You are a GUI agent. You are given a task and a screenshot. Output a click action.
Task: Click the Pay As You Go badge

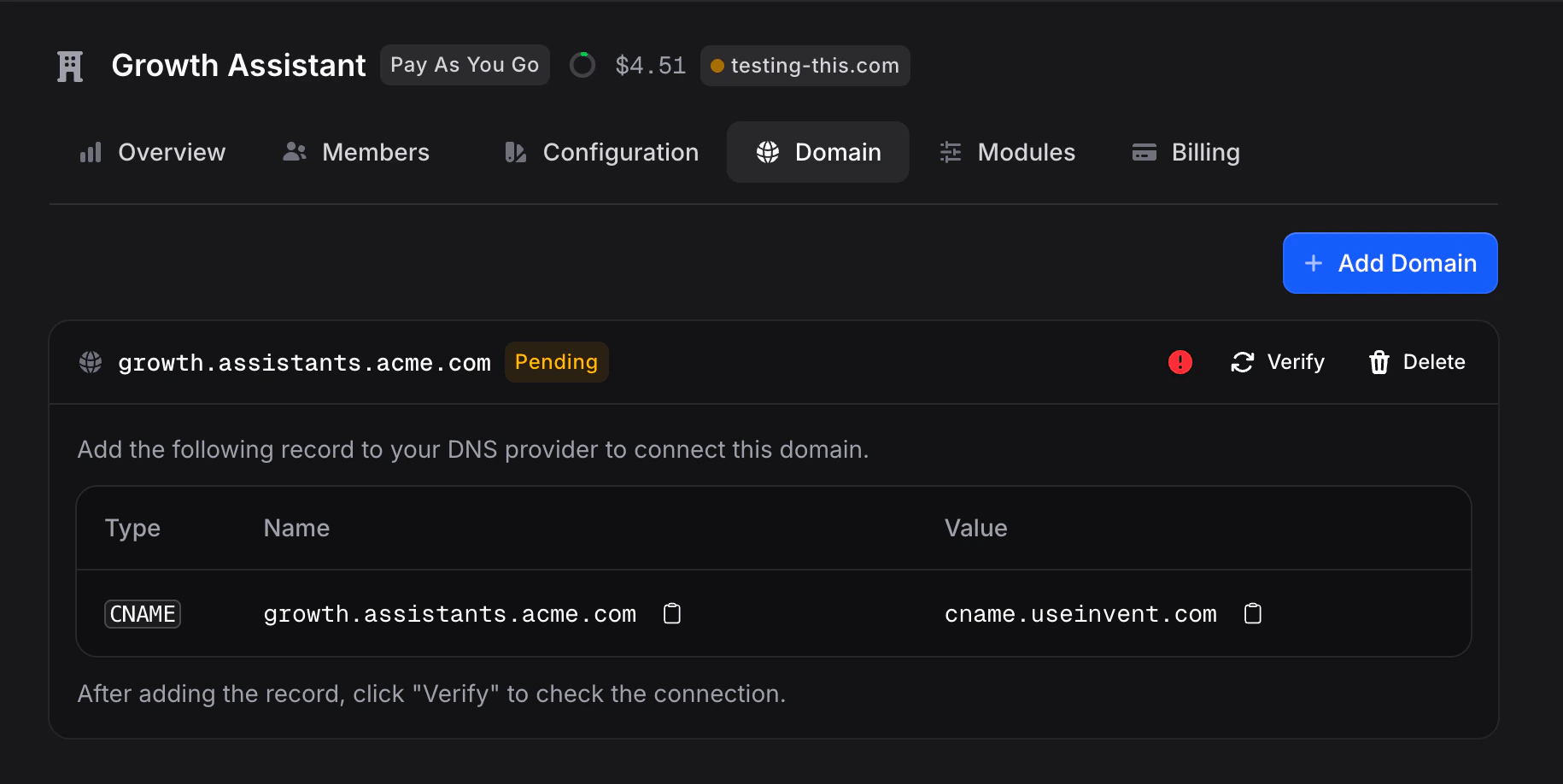[465, 65]
